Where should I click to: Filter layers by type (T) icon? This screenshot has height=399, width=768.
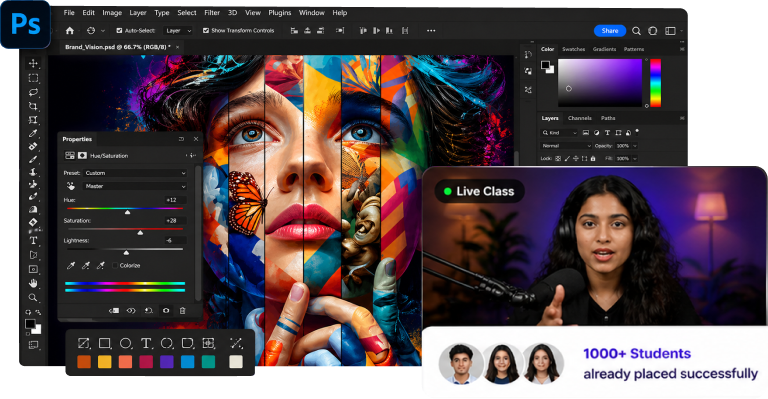point(607,133)
